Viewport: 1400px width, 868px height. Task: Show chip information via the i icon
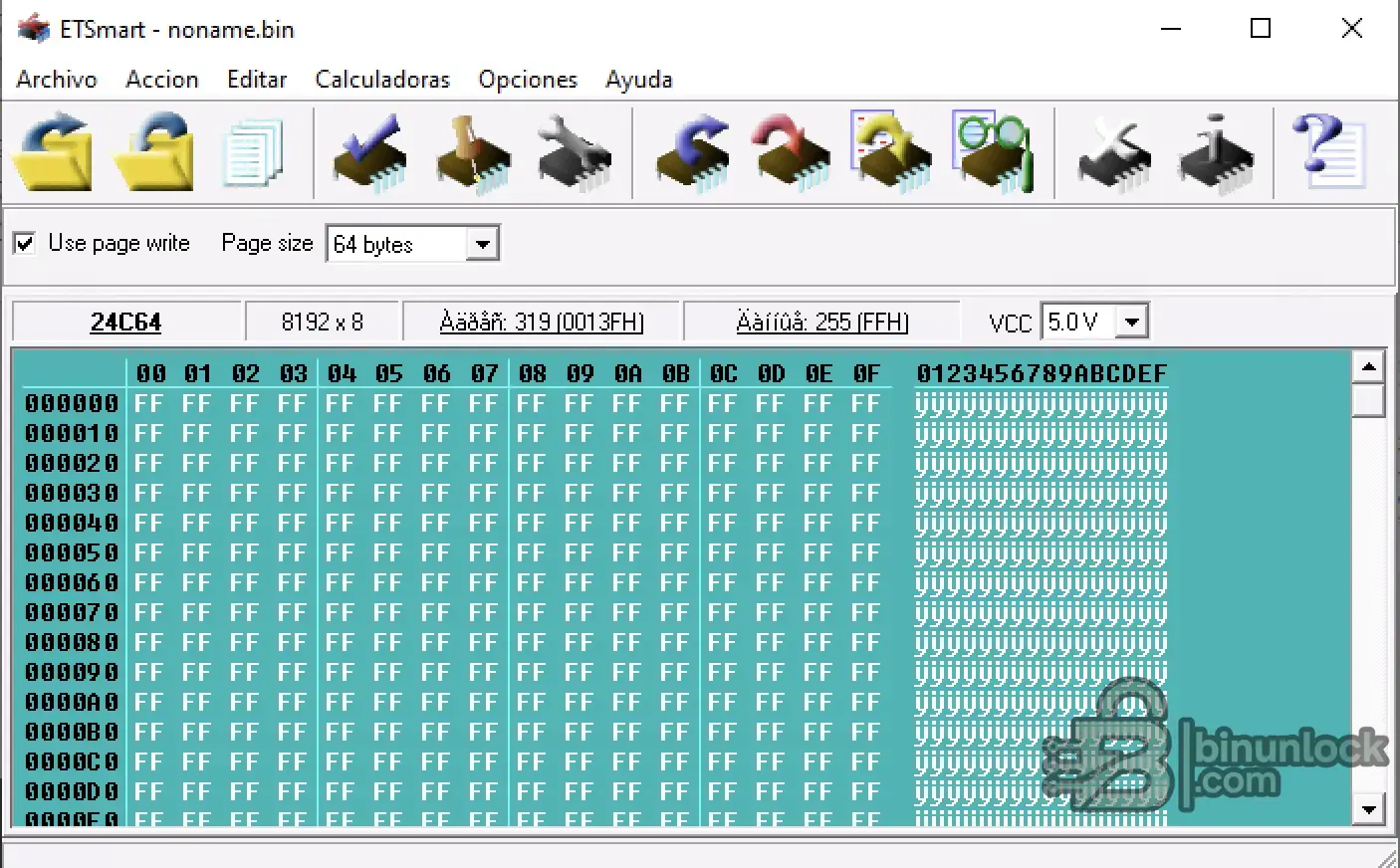(1215, 152)
